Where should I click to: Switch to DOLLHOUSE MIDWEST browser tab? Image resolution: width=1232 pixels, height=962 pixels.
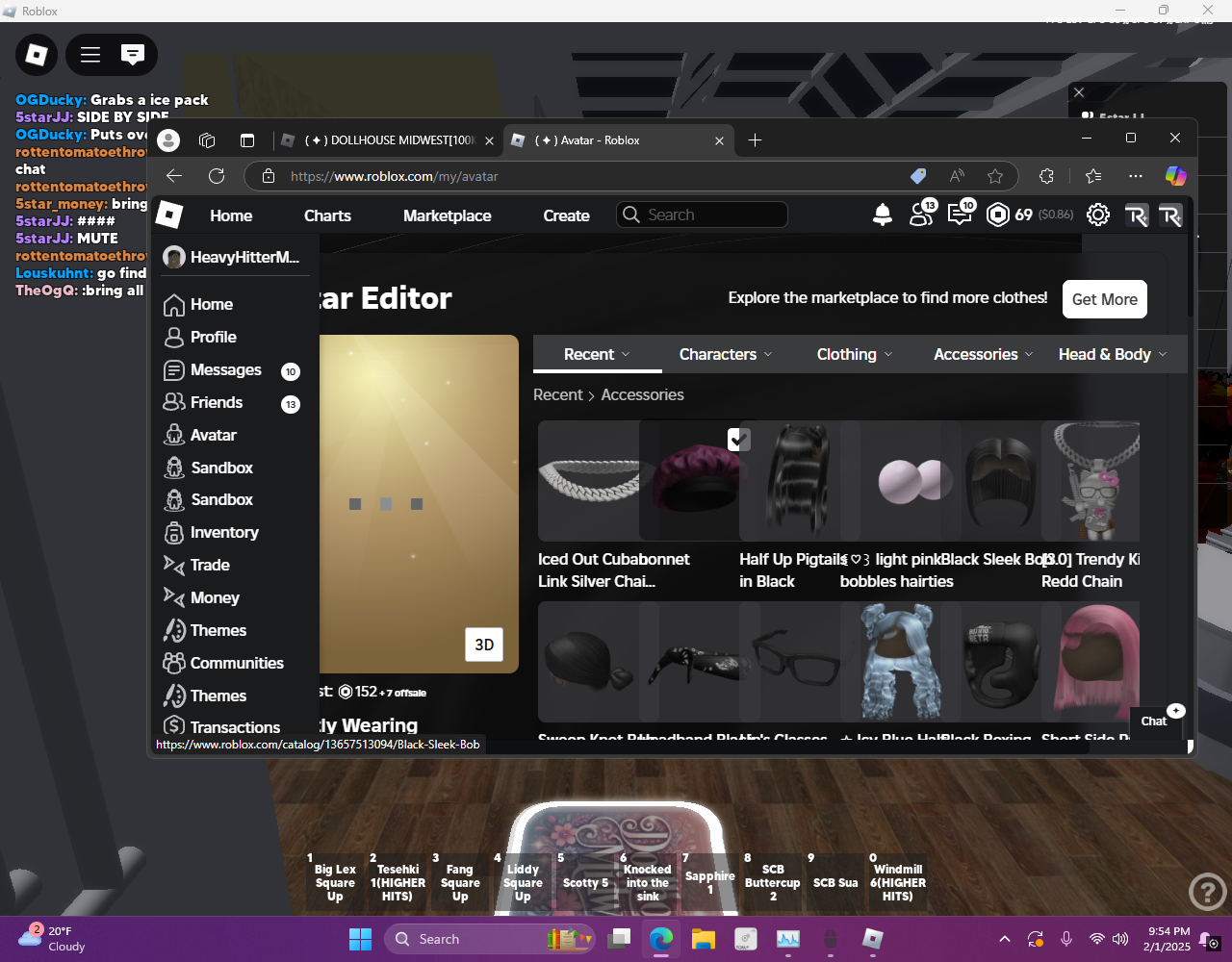point(387,140)
